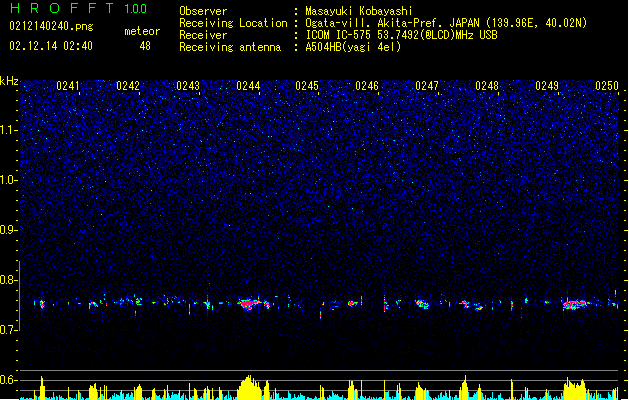The height and width of the screenshot is (400, 629).
Task: Click the 'Receiving antenna' label
Action: pyautogui.click(x=230, y=47)
